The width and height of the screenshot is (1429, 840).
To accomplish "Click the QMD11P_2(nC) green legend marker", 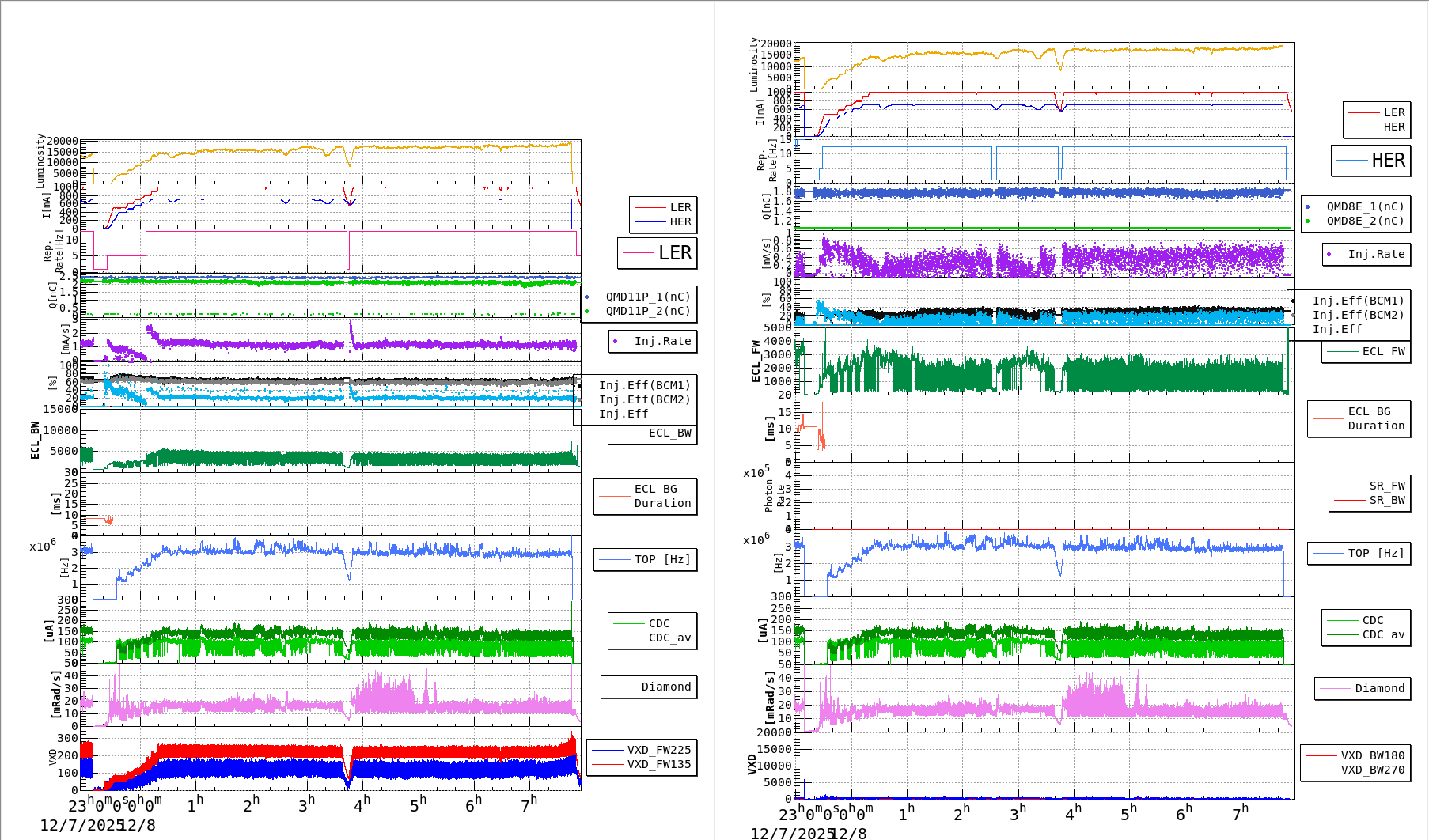I will [586, 312].
